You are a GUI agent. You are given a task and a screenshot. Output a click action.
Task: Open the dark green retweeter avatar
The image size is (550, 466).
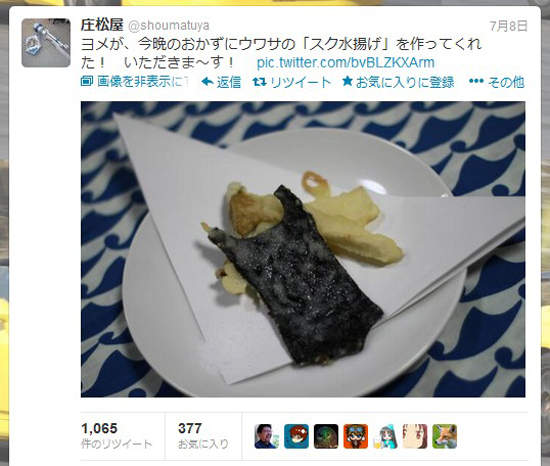326,436
